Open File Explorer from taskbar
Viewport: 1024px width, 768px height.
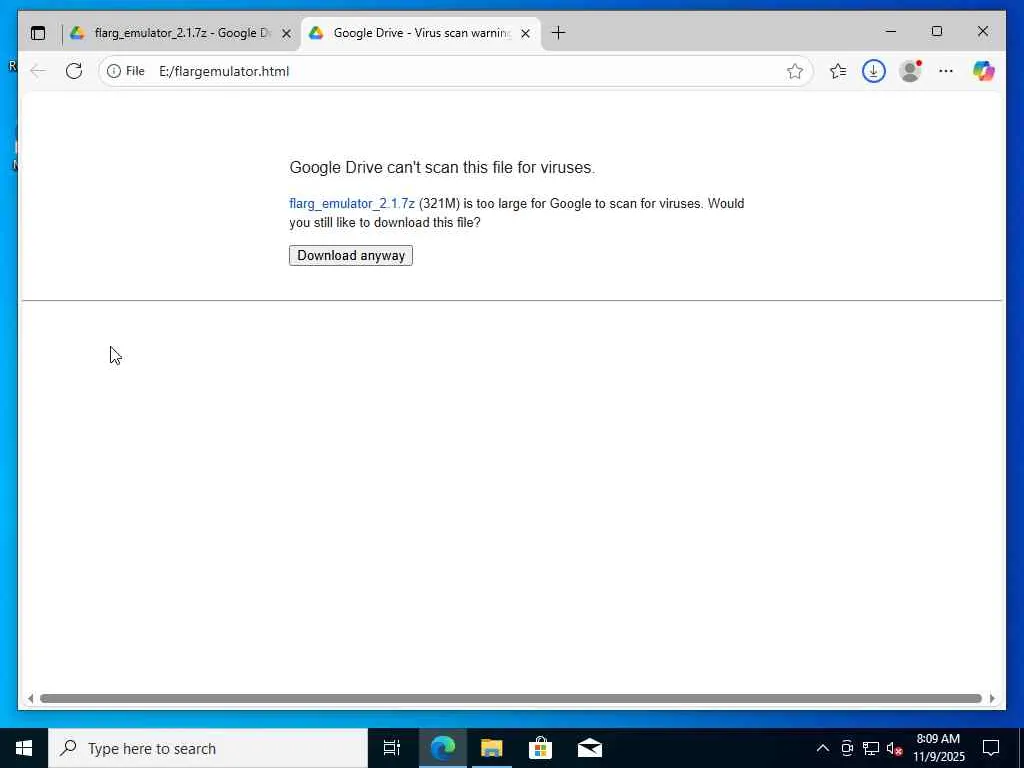(492, 748)
